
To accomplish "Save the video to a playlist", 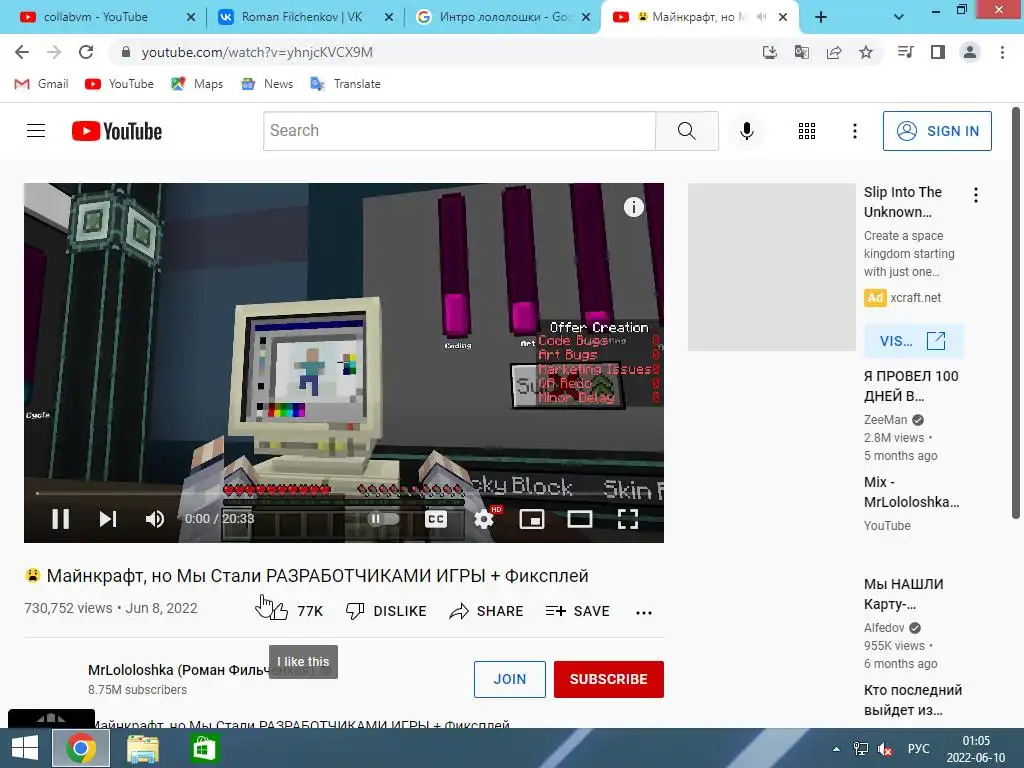I will [577, 611].
